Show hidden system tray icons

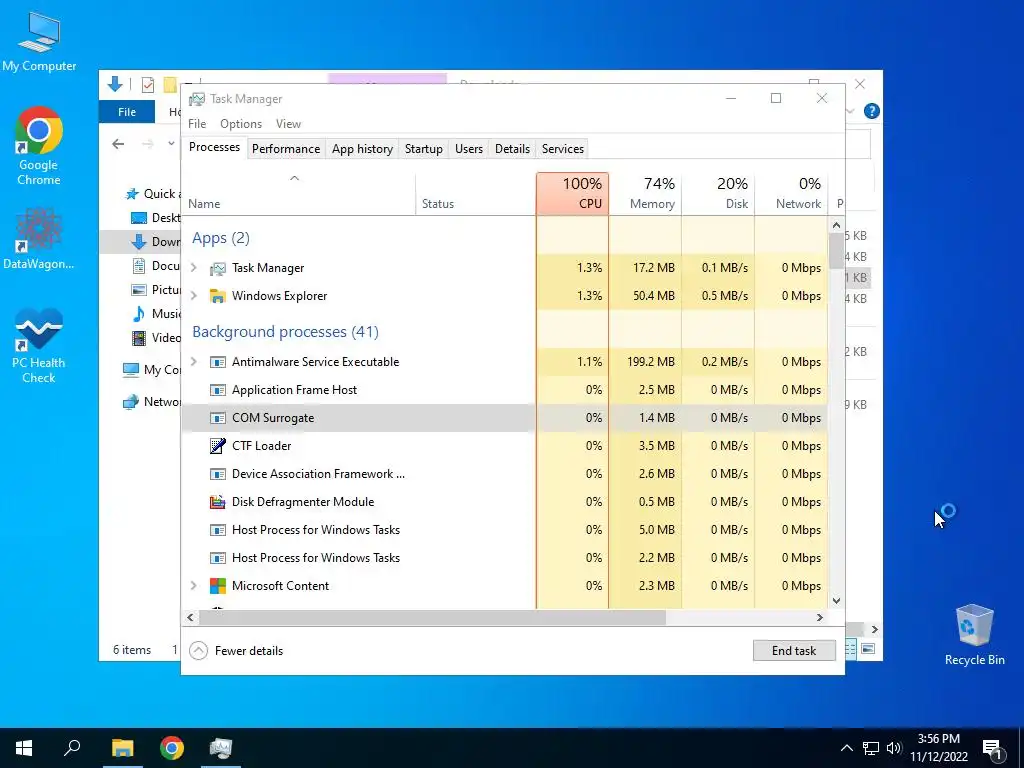[x=846, y=748]
